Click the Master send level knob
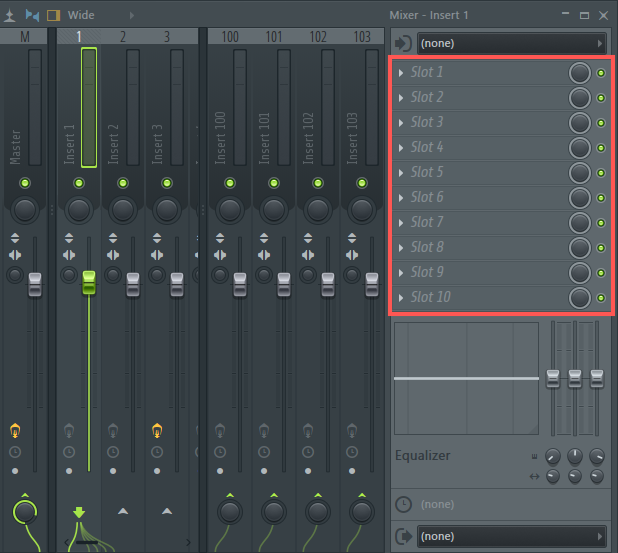618x553 pixels. (25, 512)
